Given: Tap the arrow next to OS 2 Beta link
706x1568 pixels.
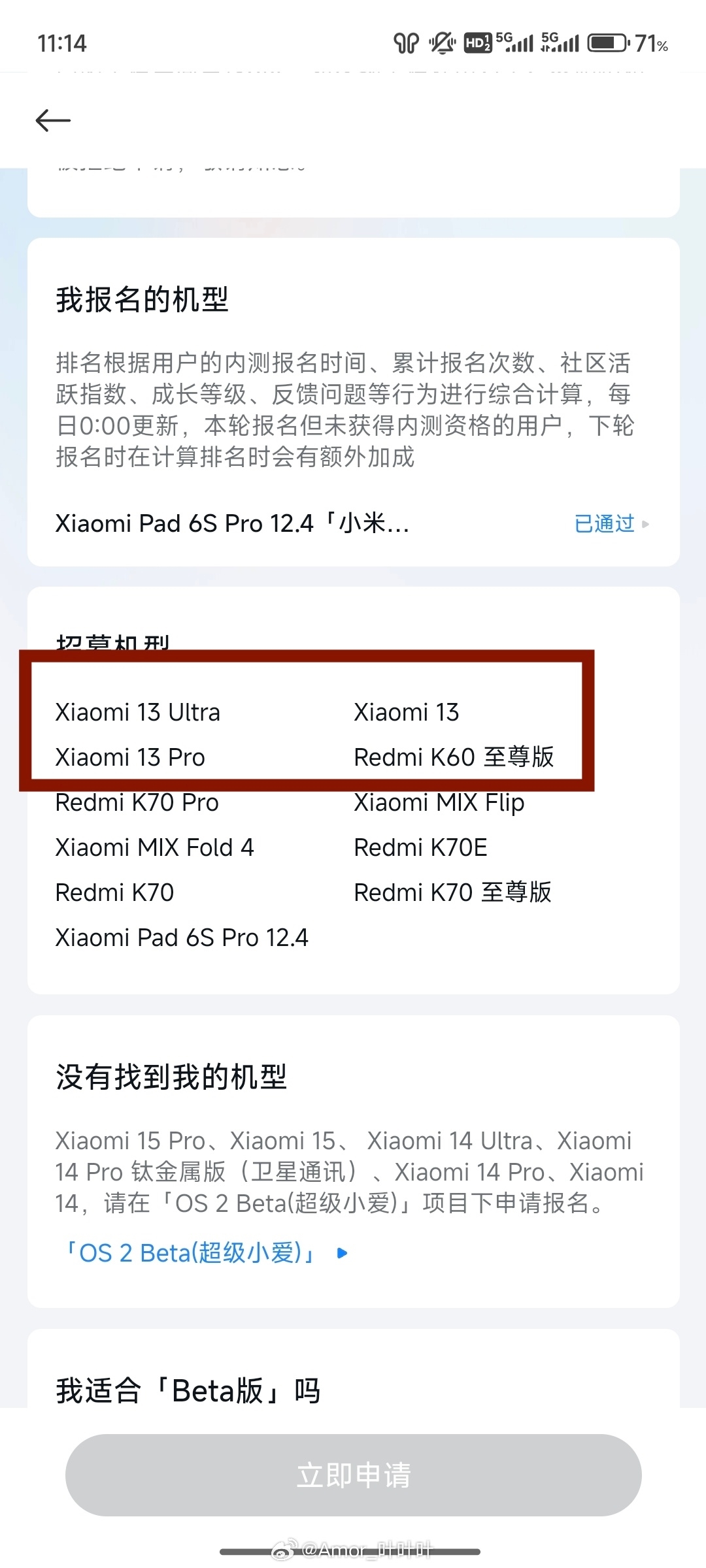Looking at the screenshot, I should coord(341,1253).
